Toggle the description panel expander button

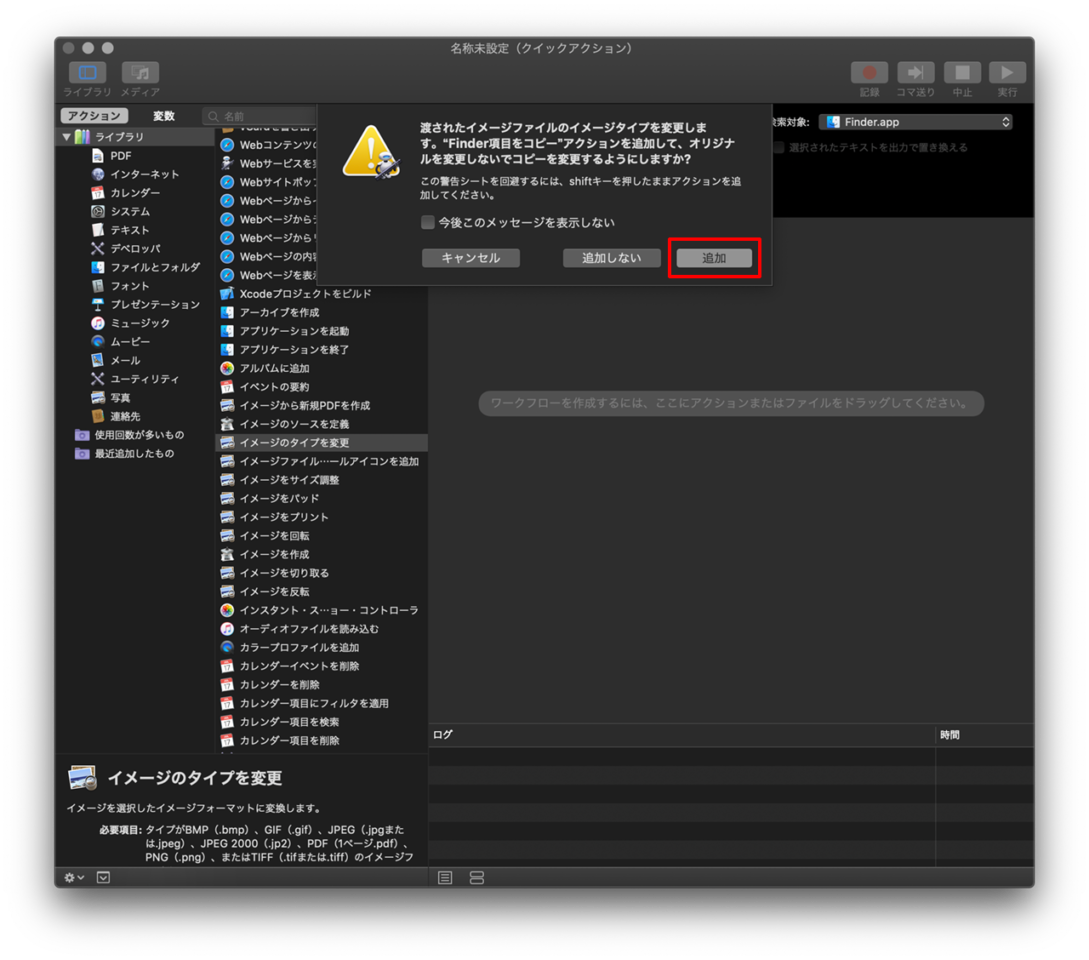[103, 877]
